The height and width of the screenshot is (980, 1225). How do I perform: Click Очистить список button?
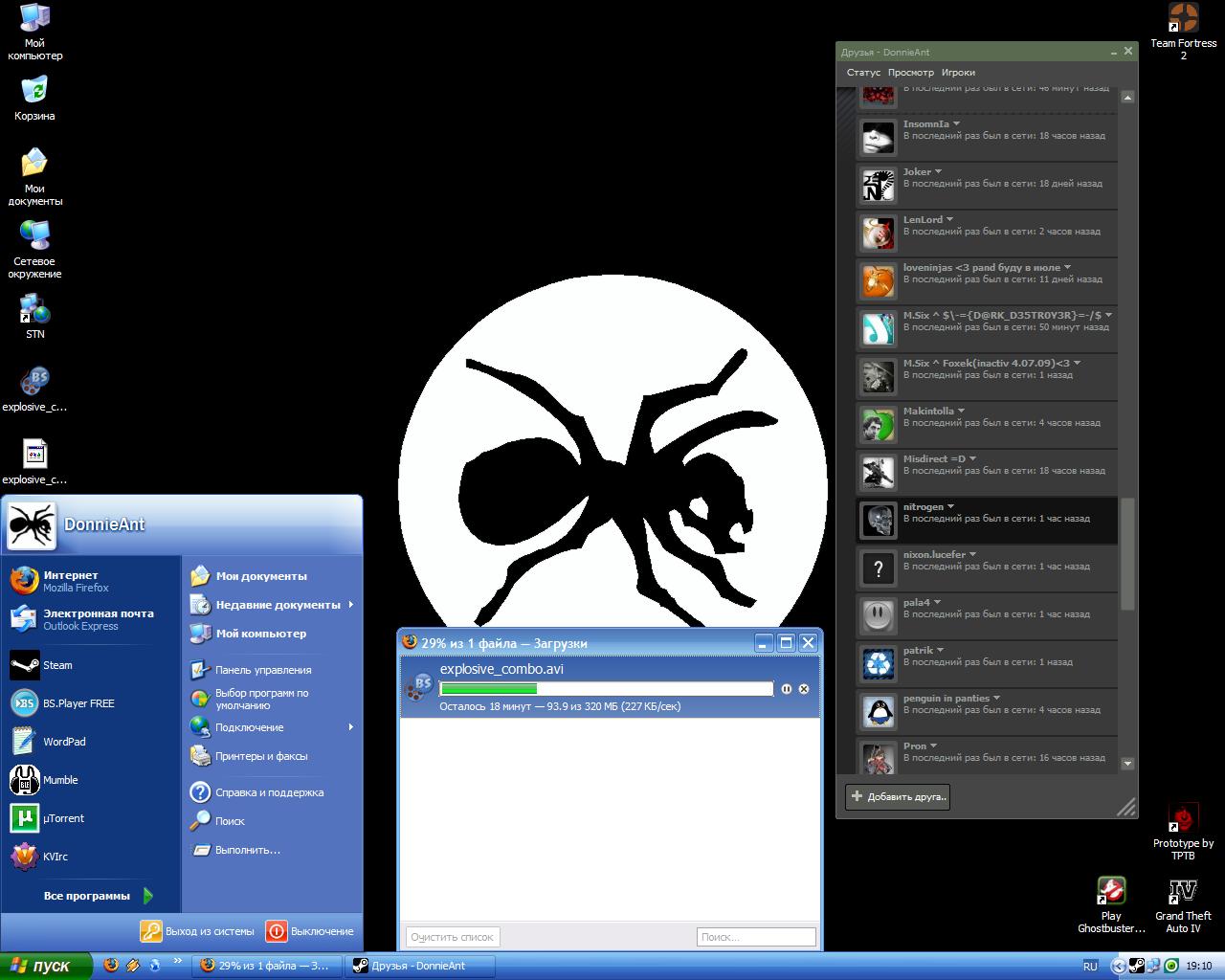(x=452, y=937)
